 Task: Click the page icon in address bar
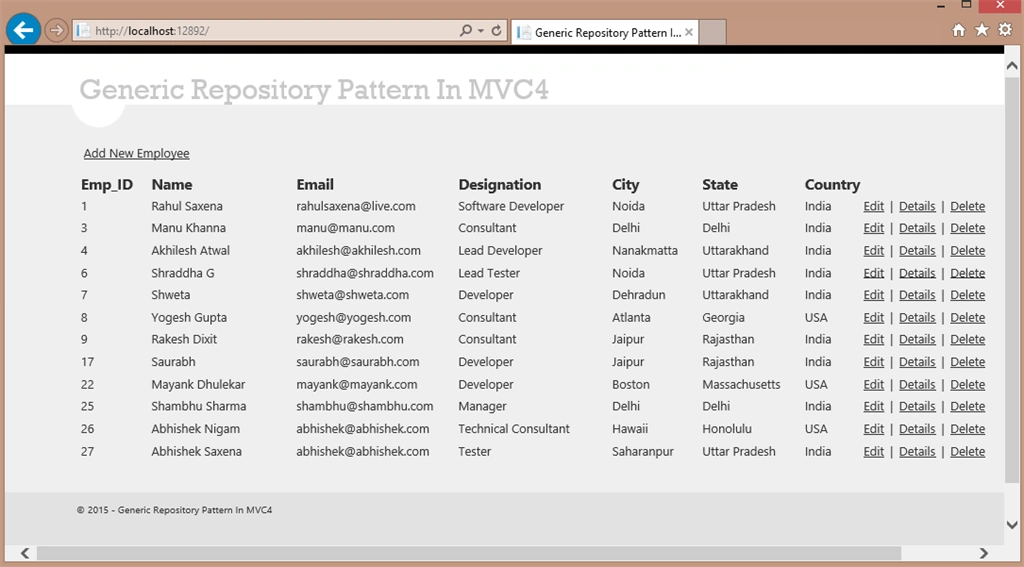(x=83, y=31)
